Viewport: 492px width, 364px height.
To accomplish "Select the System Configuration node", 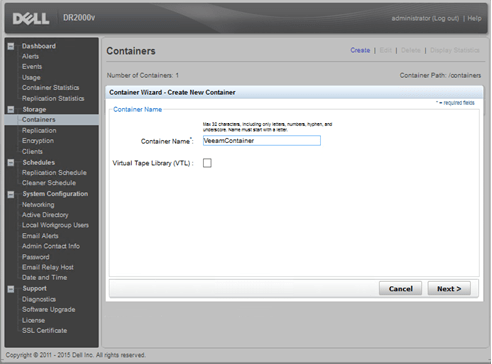I will coord(55,194).
